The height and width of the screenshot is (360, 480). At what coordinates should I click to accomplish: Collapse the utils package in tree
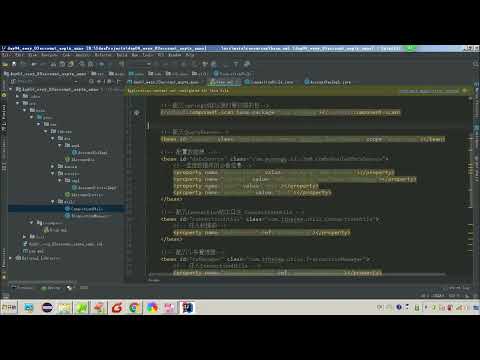click(53, 201)
